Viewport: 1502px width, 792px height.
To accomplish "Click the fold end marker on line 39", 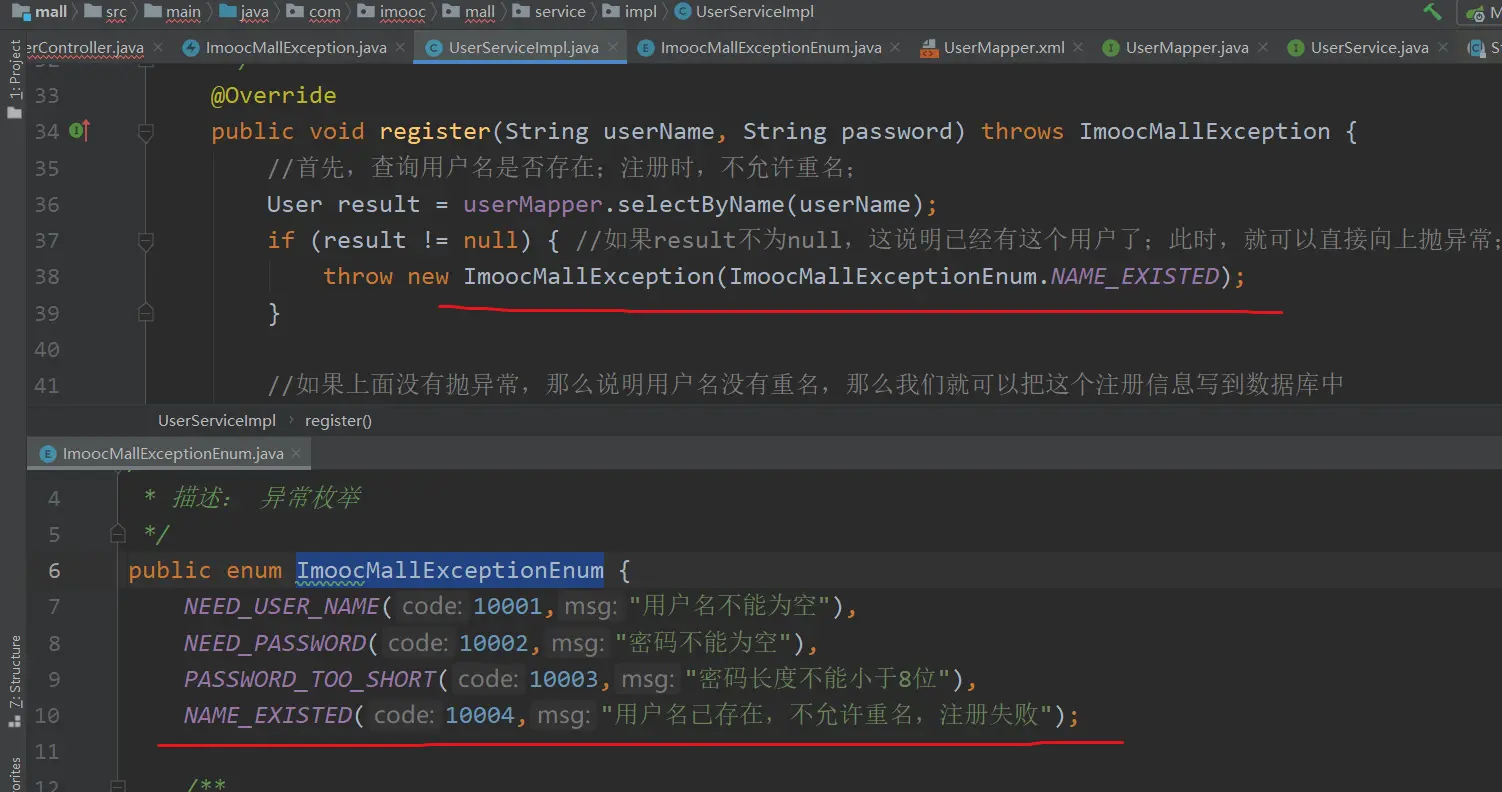I will click(x=146, y=313).
